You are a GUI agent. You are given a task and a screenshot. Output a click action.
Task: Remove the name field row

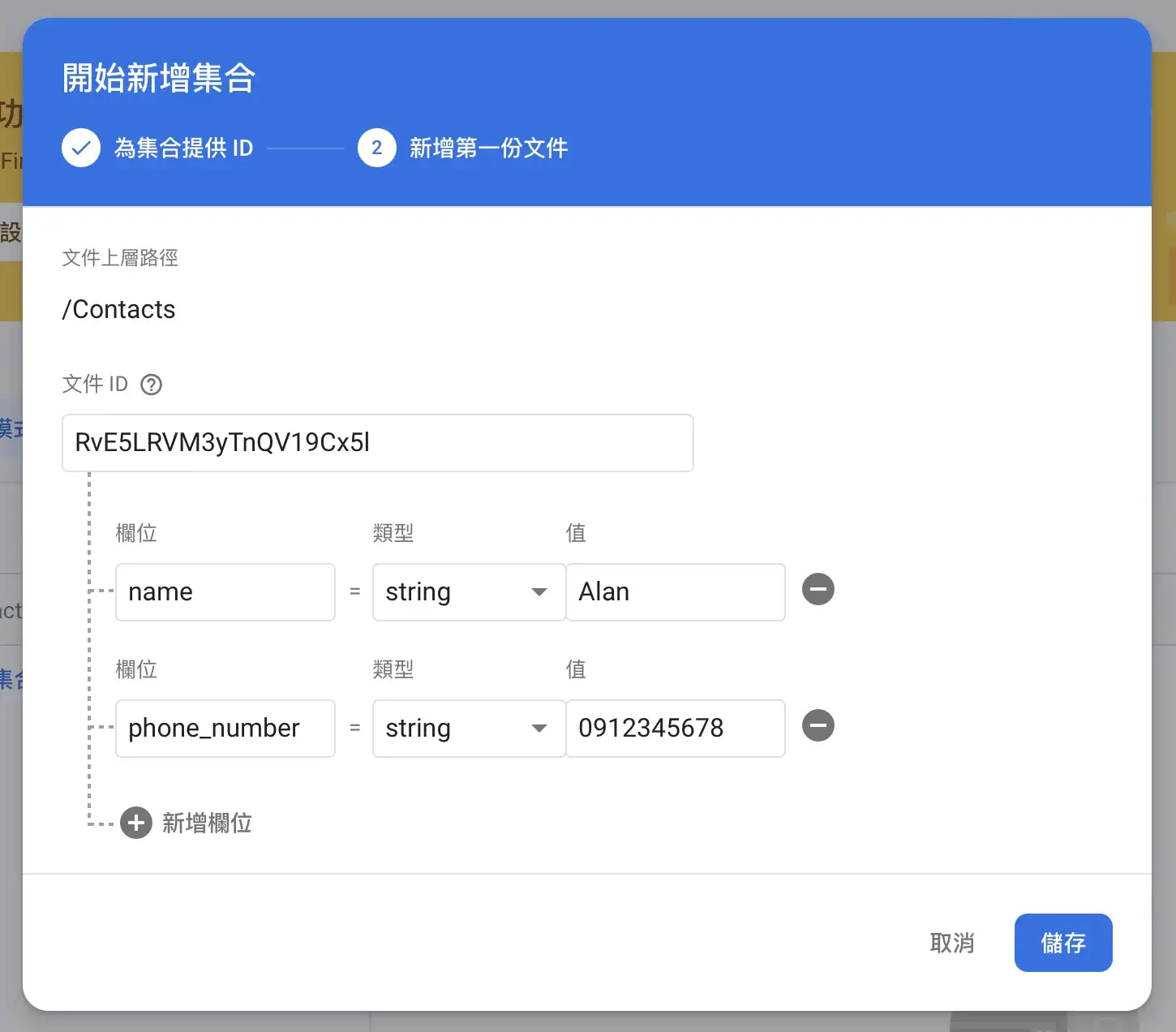point(818,589)
